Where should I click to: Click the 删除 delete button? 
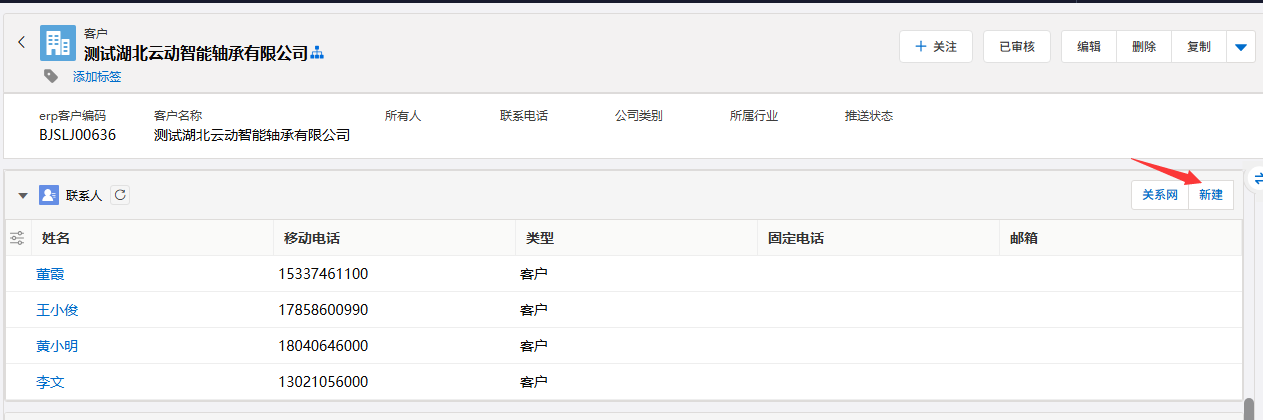1144,47
